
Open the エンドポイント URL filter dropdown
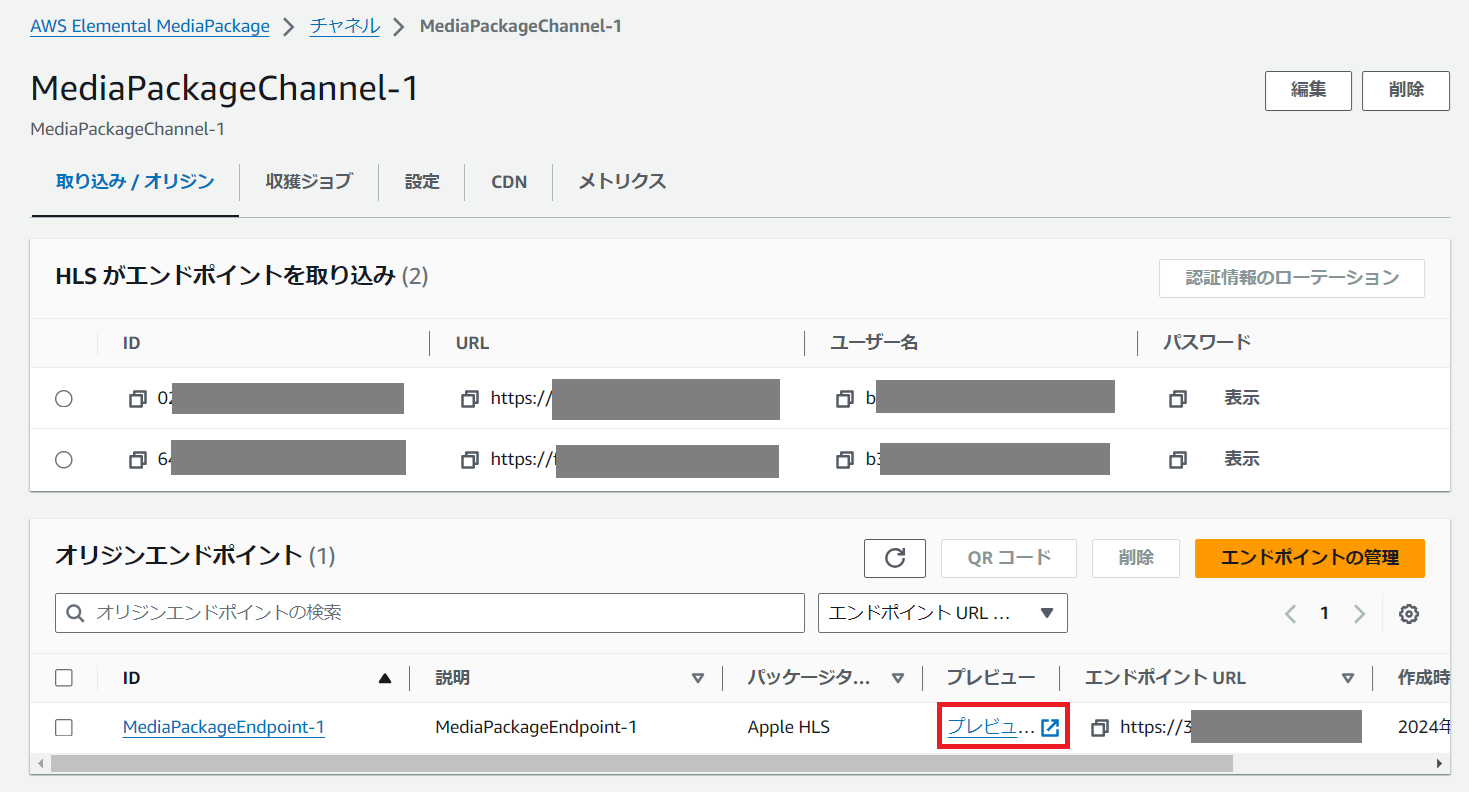tap(942, 613)
